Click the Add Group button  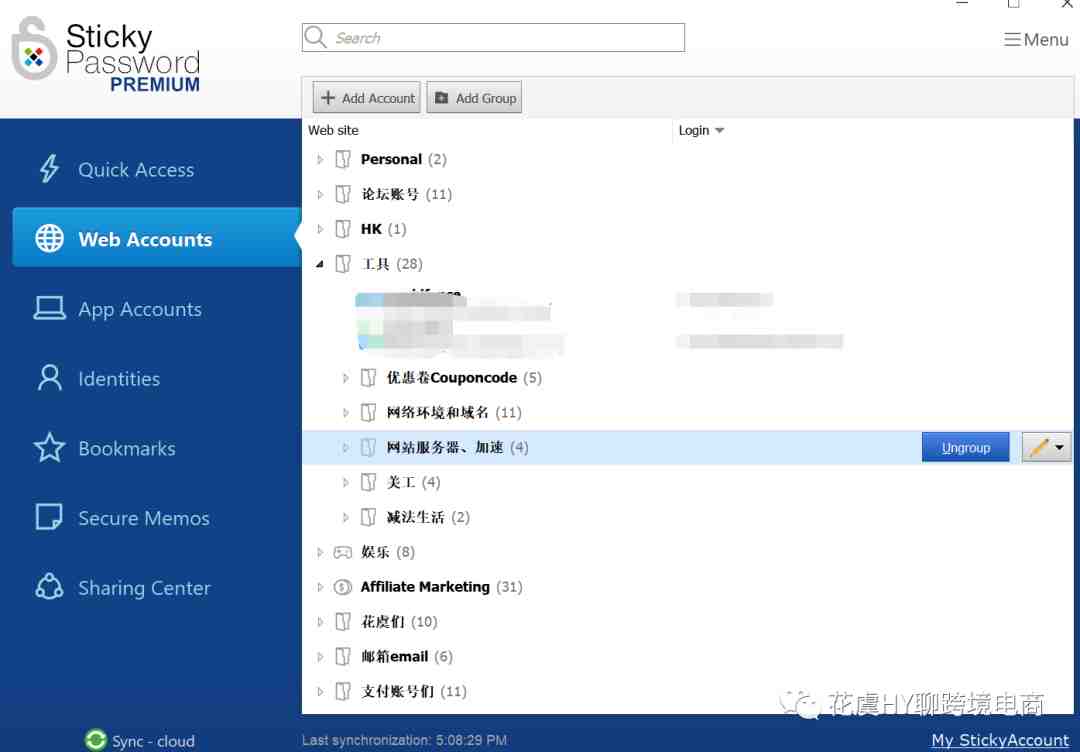pos(475,97)
